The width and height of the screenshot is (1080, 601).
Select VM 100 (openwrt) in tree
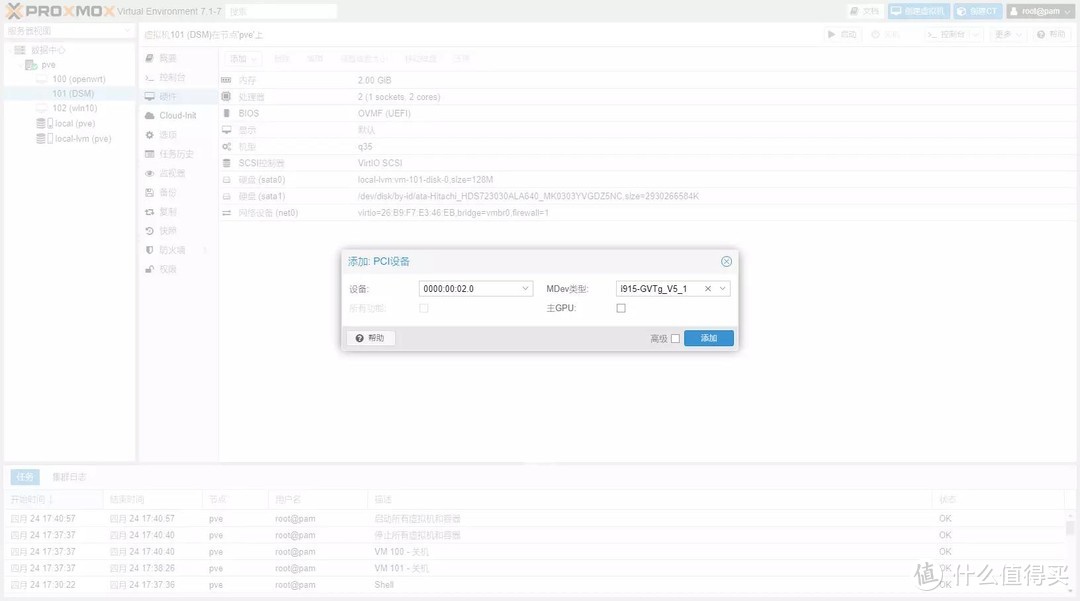click(71, 79)
